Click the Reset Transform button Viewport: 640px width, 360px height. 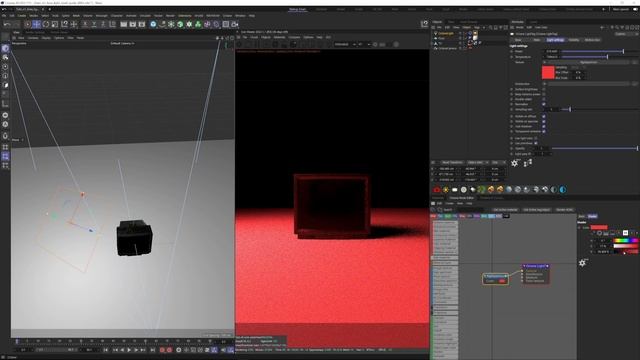[452, 162]
